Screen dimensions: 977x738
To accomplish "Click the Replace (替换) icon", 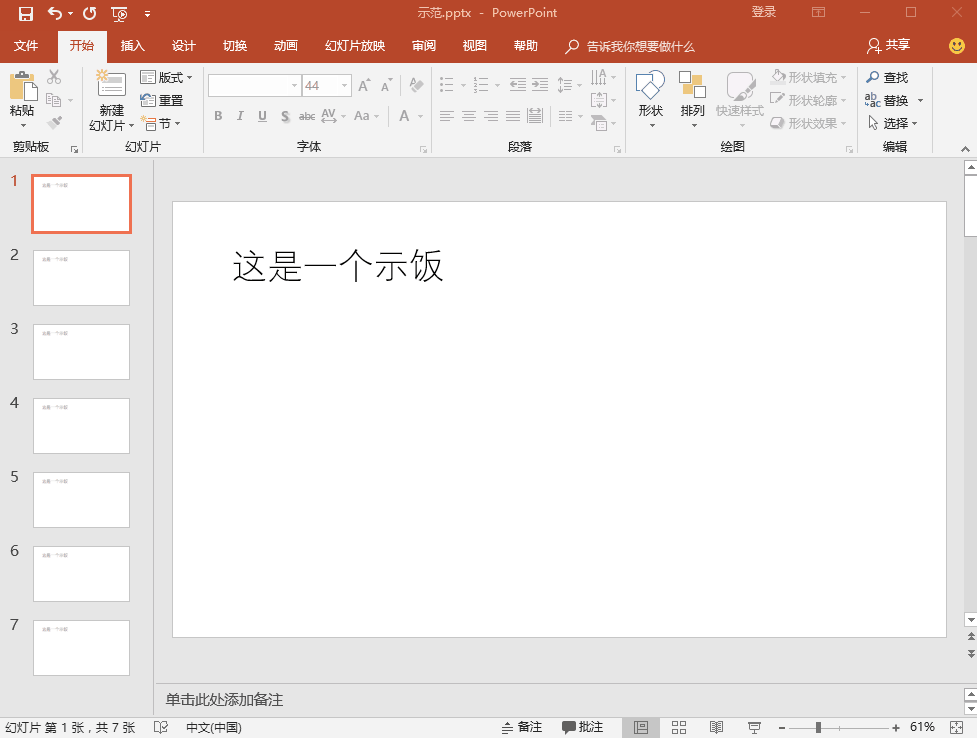I will [891, 100].
